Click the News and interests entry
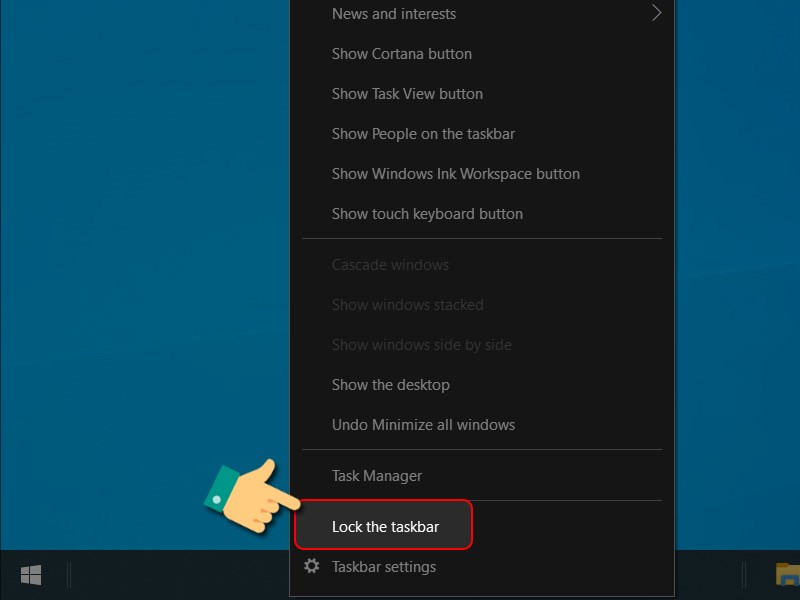 393,13
